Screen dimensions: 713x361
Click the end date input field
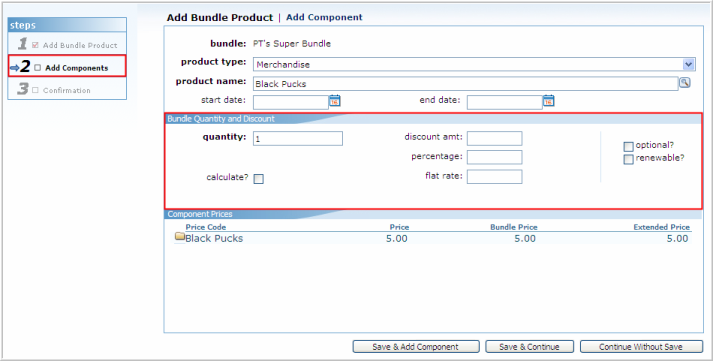[504, 102]
